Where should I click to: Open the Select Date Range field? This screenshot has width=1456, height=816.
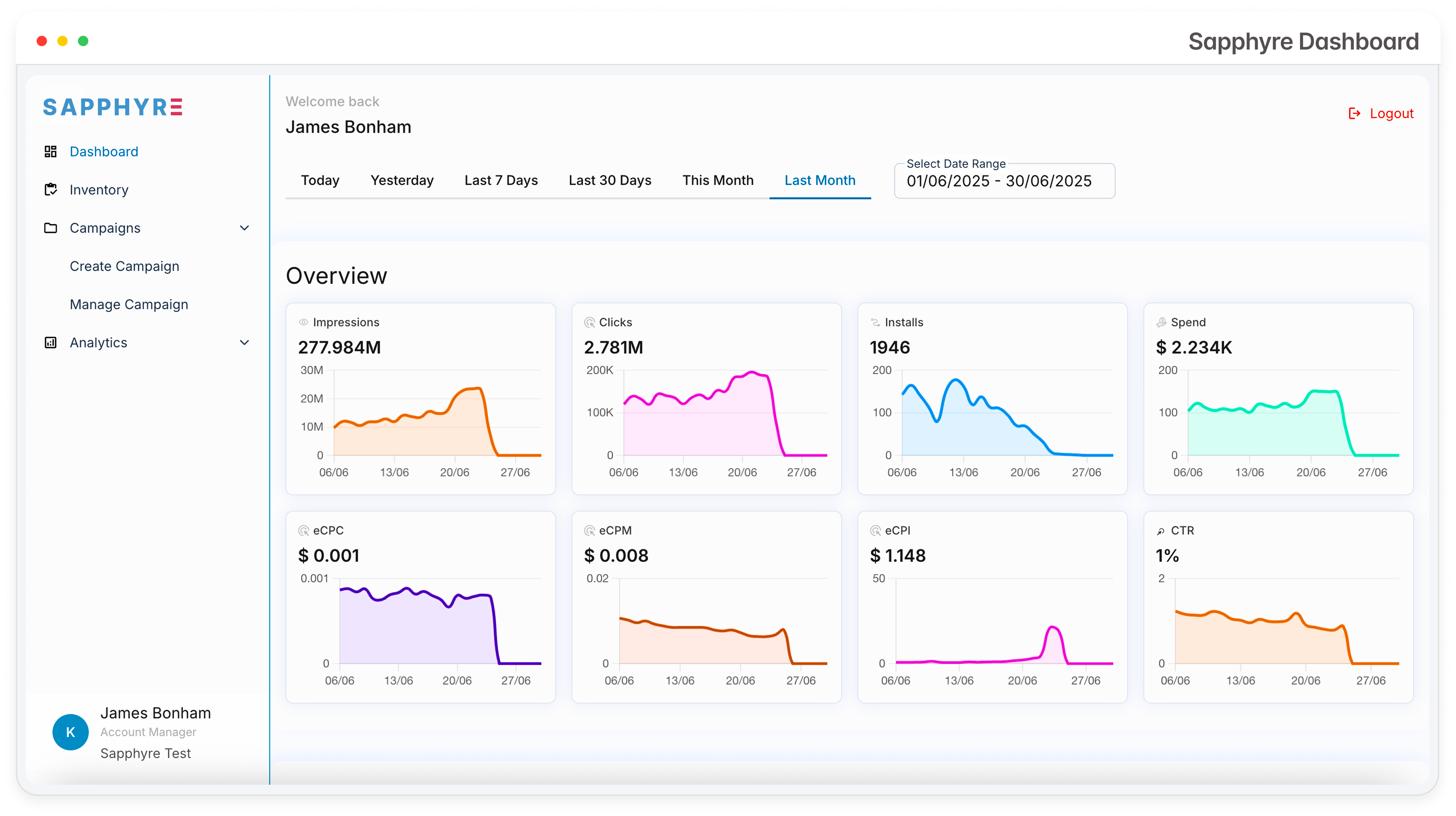point(1004,181)
